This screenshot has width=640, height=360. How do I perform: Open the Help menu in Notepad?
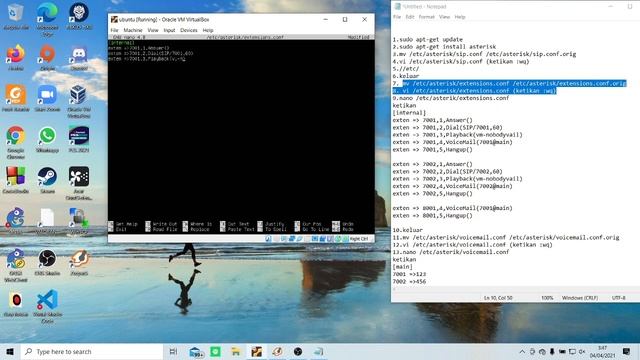[460, 17]
